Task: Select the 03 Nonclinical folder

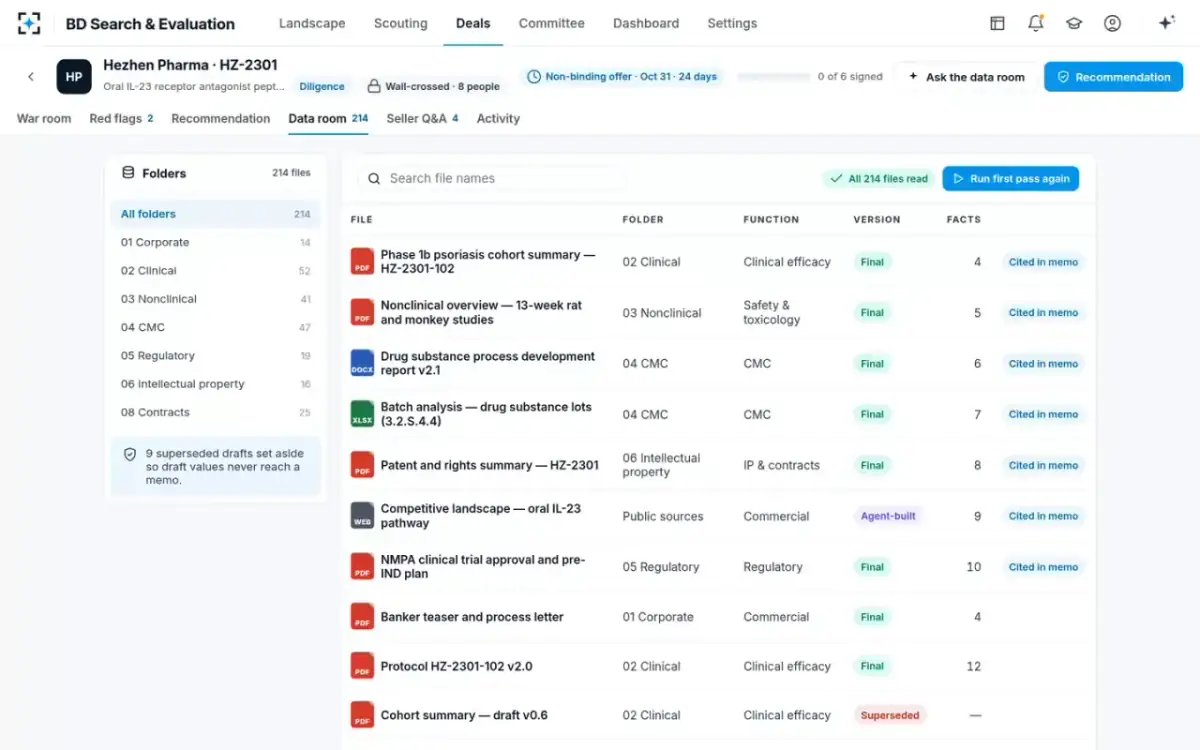Action: [216, 299]
